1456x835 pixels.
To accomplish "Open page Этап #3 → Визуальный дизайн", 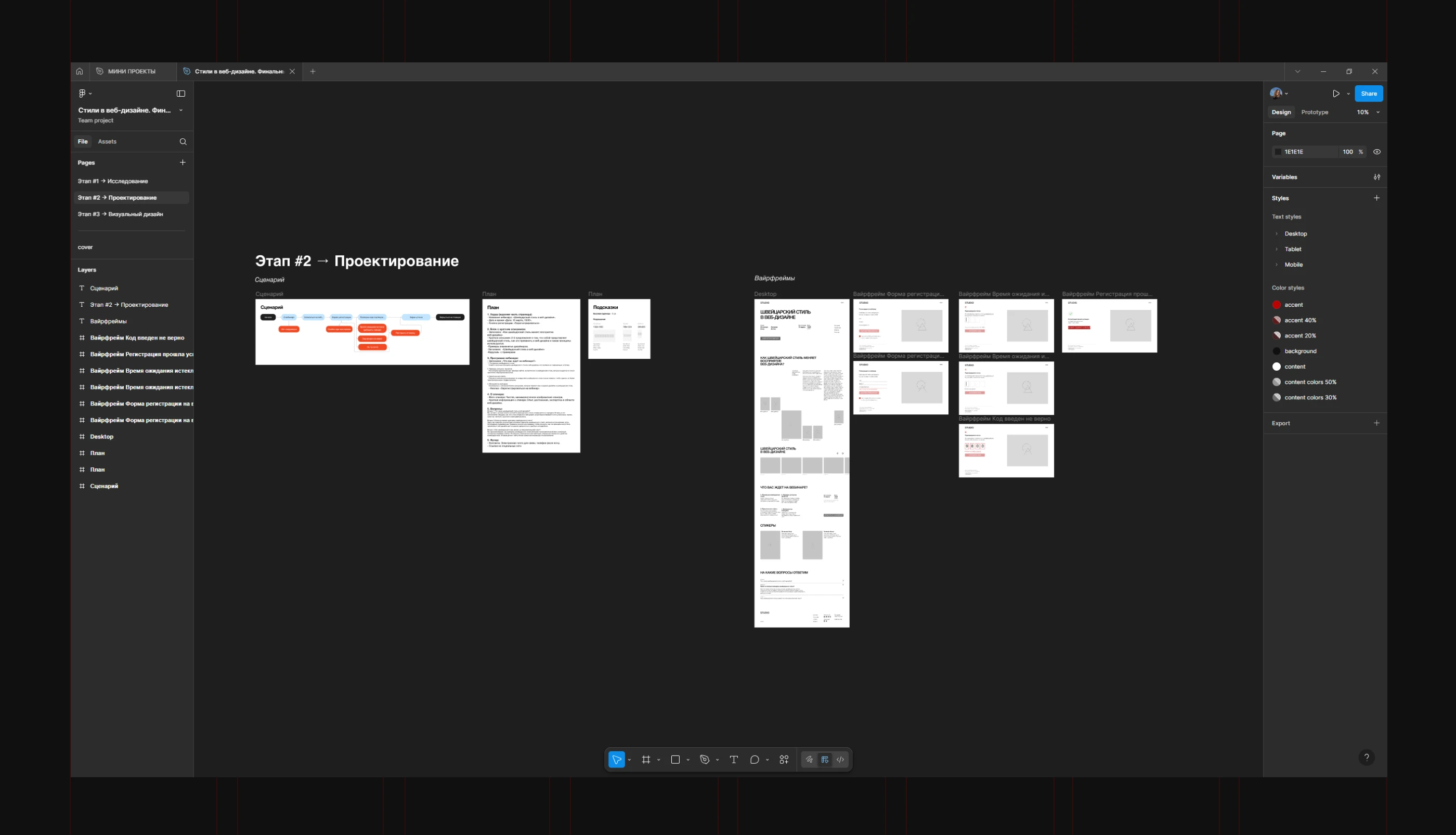I will (x=121, y=214).
